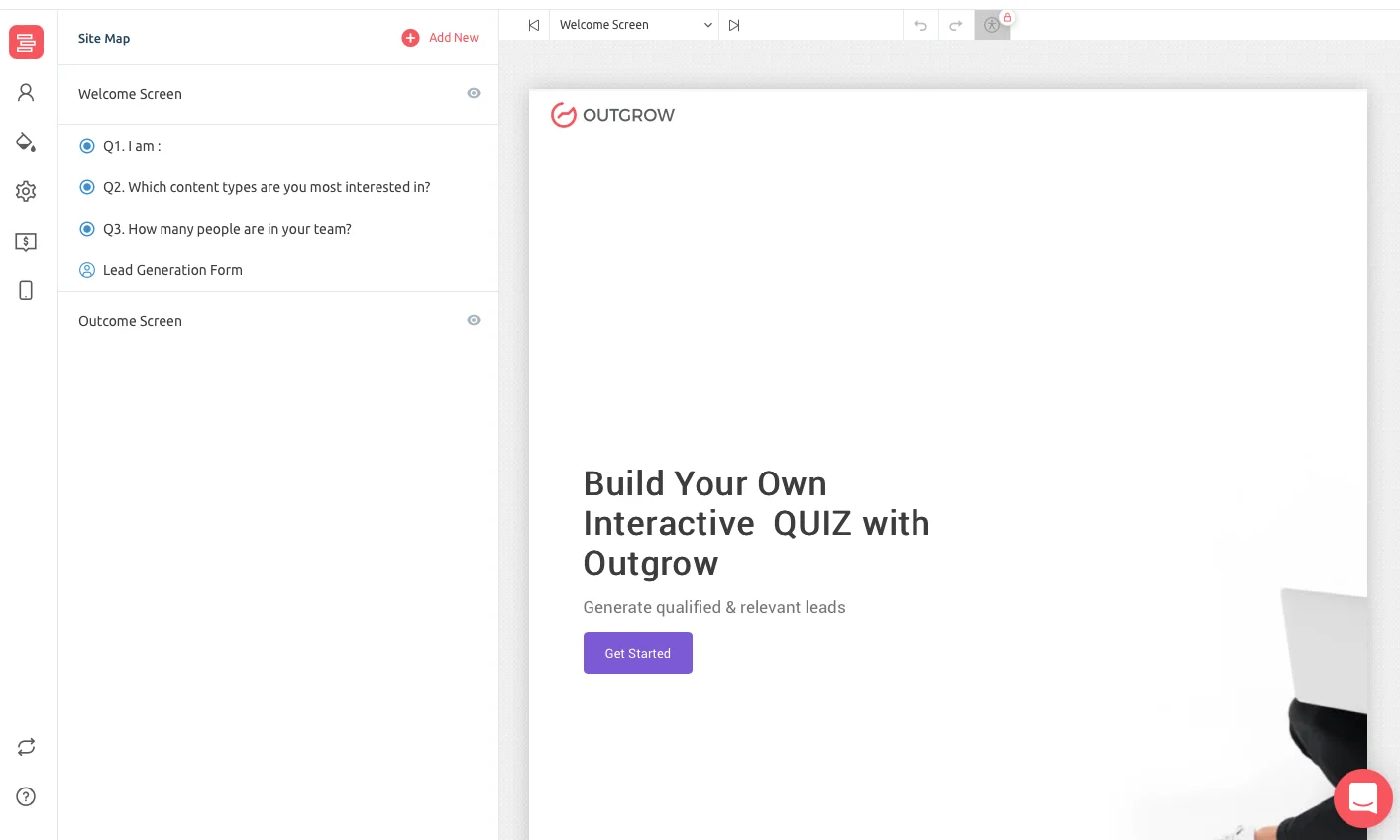Click the person icon beside Lead Generation Form
The image size is (1400, 840).
point(87,270)
